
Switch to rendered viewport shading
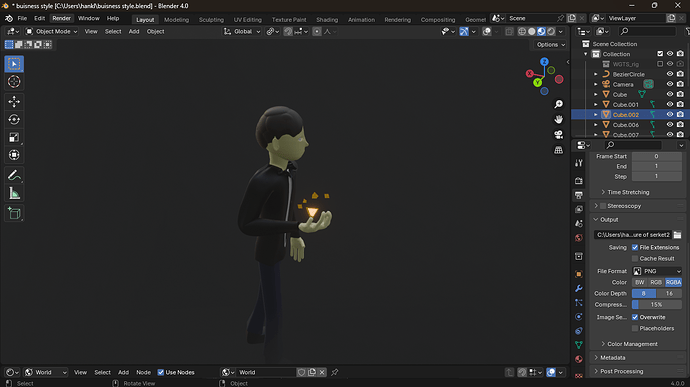[551, 31]
